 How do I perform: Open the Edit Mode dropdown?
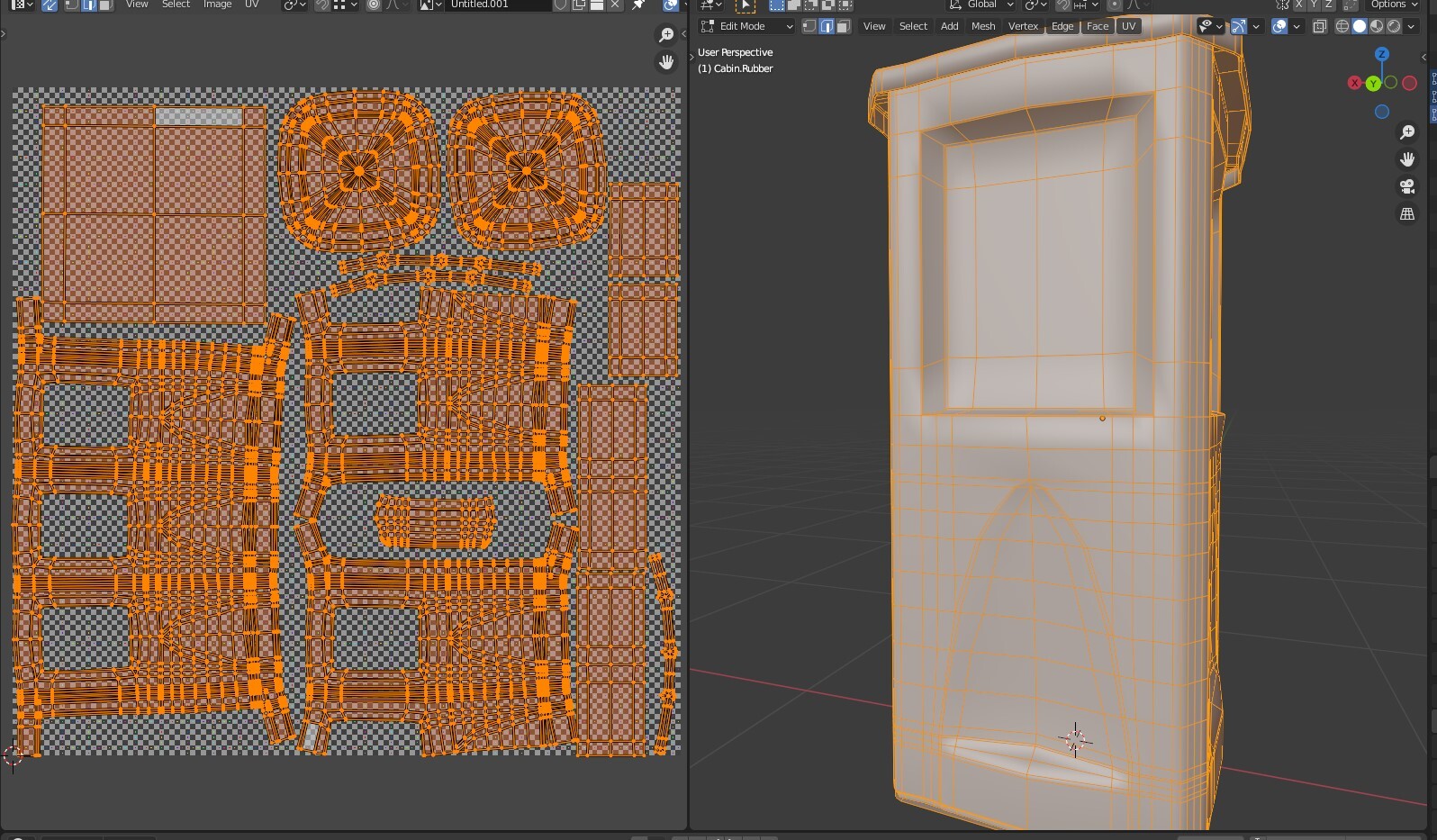click(747, 26)
